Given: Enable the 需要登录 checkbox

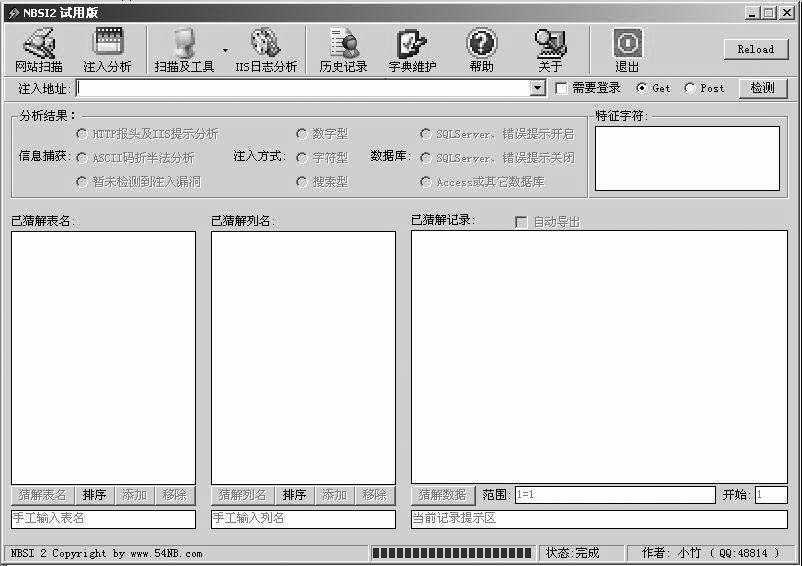Looking at the screenshot, I should pos(562,89).
